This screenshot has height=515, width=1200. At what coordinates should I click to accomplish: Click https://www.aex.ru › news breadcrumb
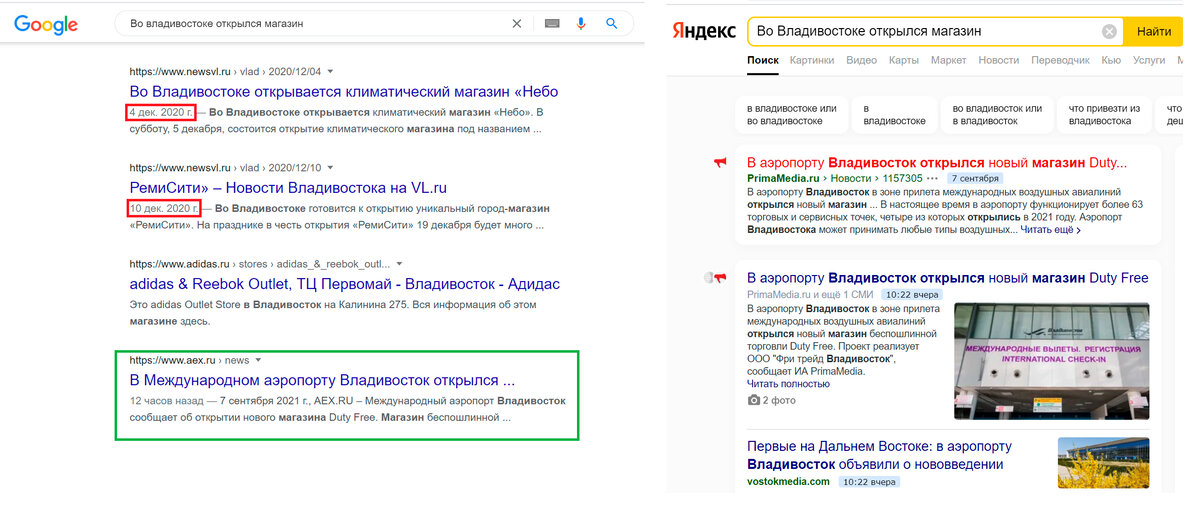click(189, 360)
